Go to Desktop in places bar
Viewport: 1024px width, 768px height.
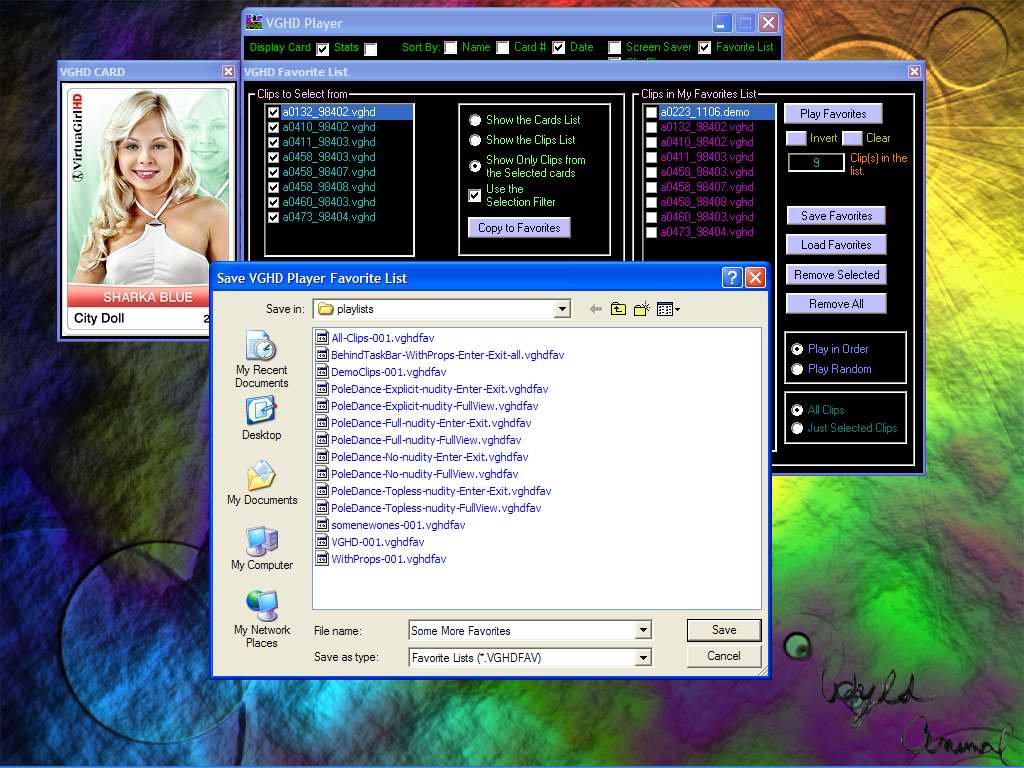click(261, 418)
